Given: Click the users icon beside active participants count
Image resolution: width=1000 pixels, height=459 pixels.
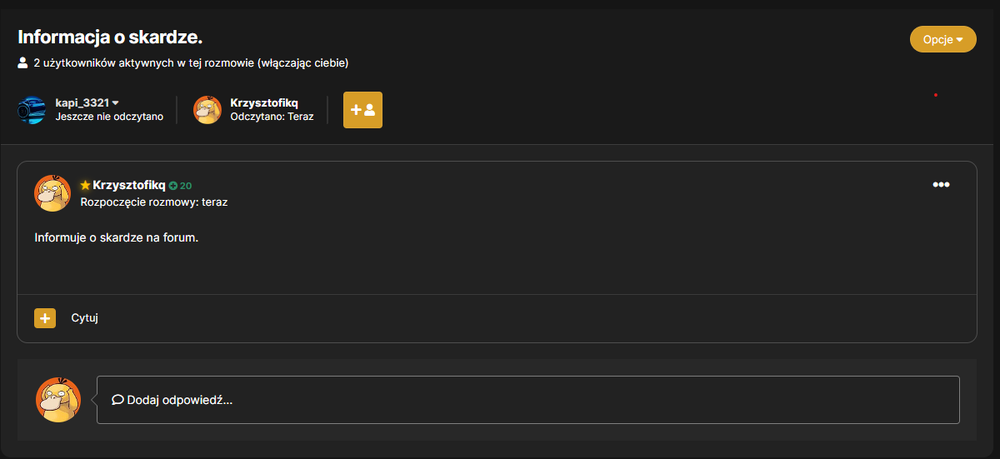Looking at the screenshot, I should pos(23,63).
